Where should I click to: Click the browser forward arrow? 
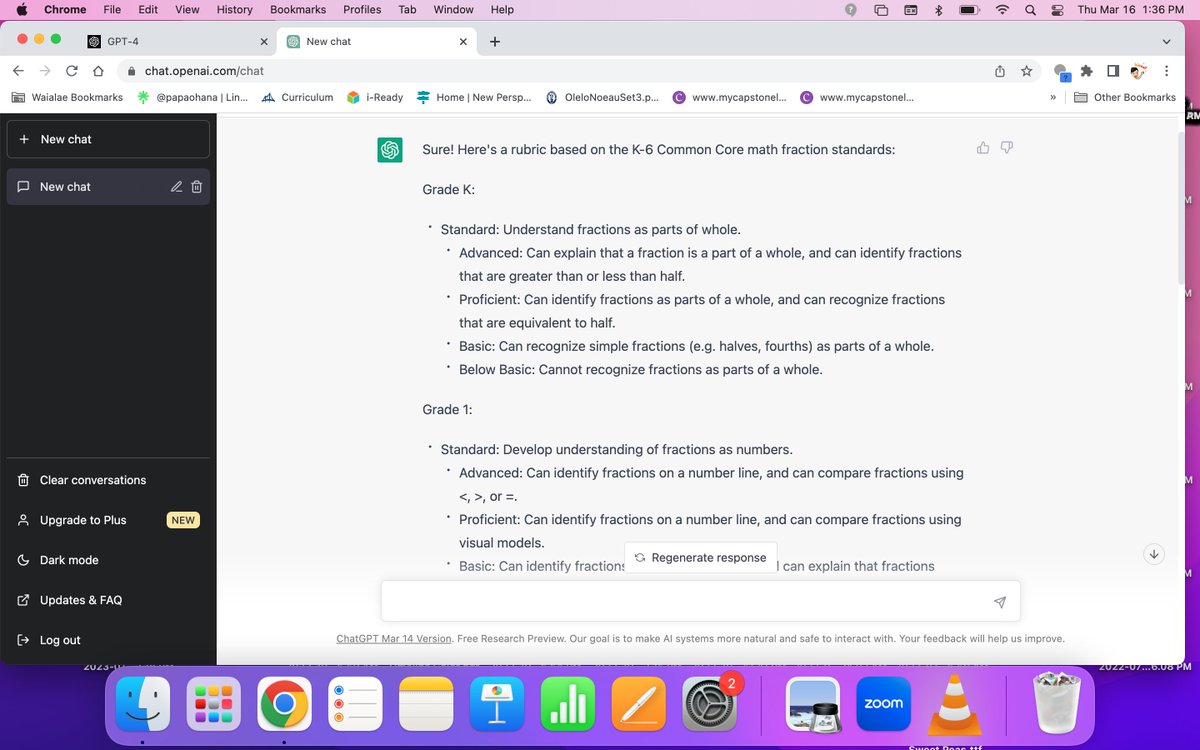click(x=45, y=71)
